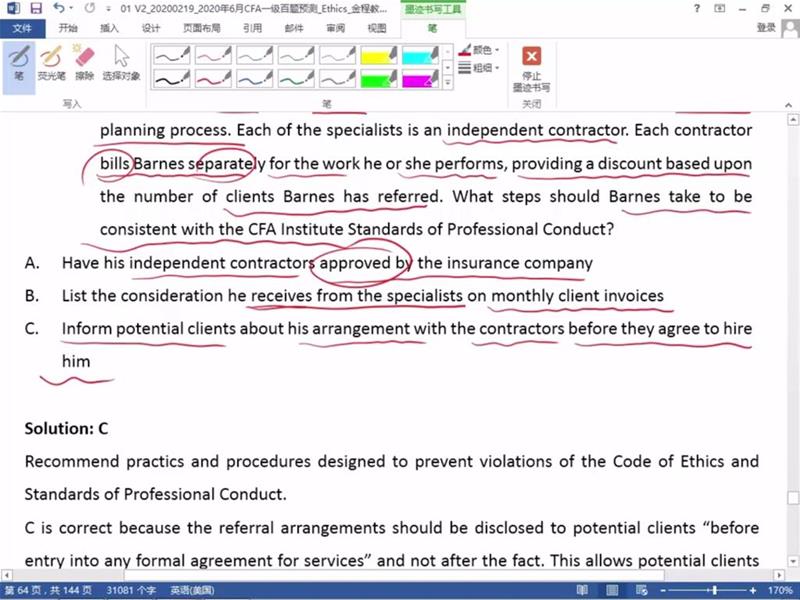Screen dimensions: 800x600
Task: Switch to the 插入 (Insert) ribbon tab
Action: point(109,28)
